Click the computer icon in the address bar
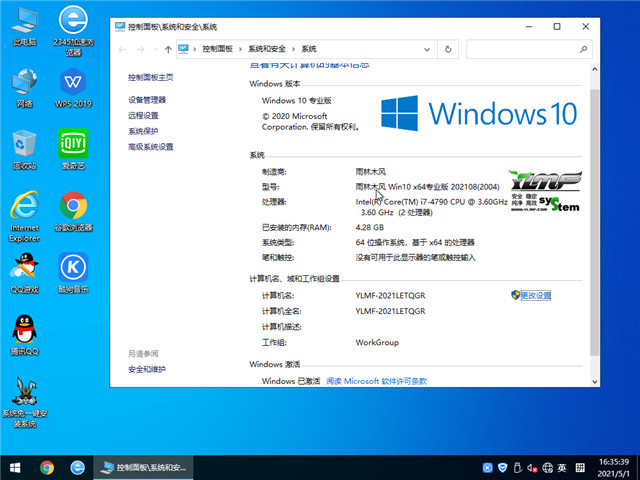The width and height of the screenshot is (640, 480). 183,49
